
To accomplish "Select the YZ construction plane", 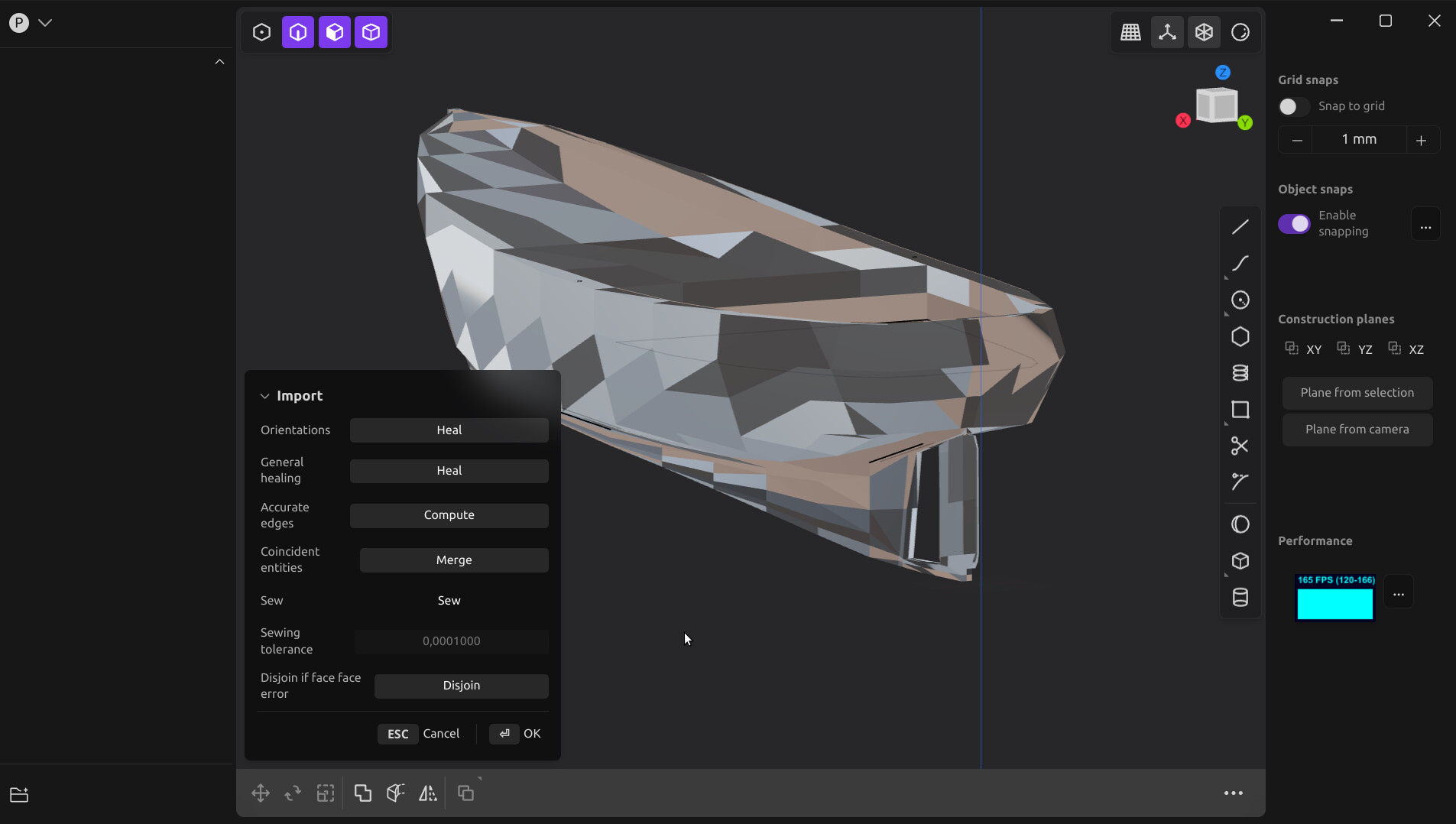I will click(1357, 349).
